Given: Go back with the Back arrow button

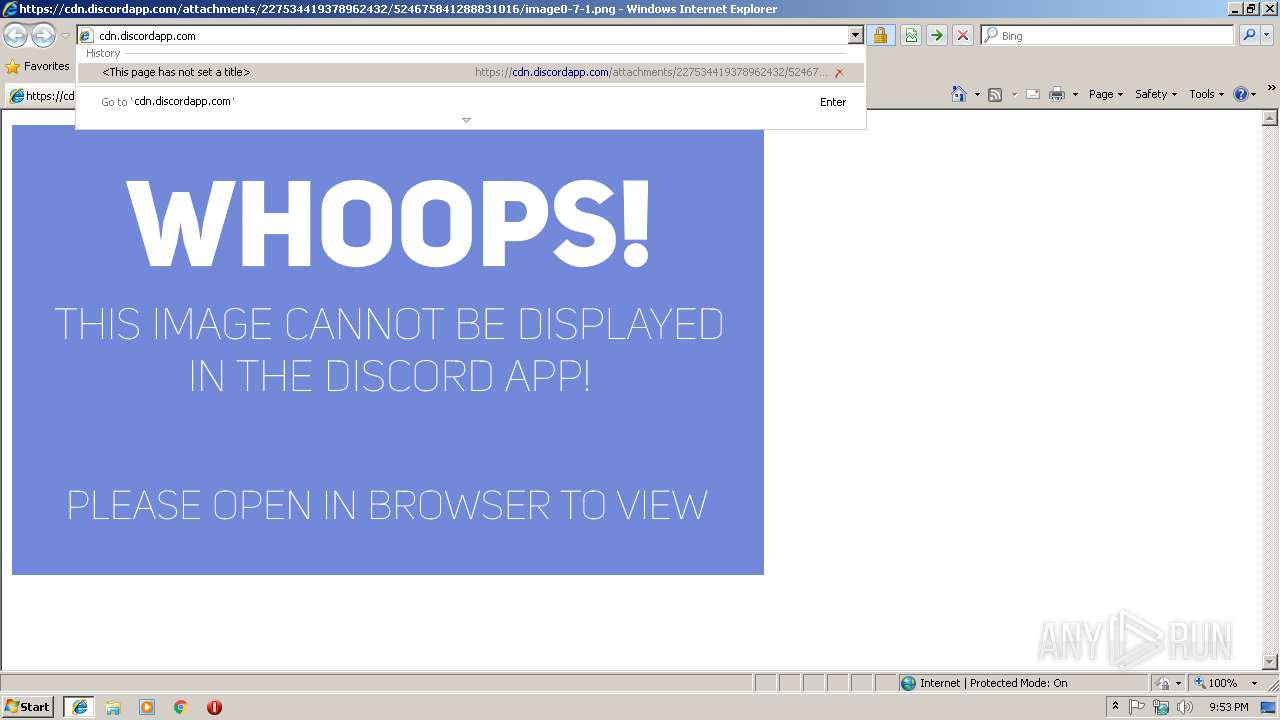Looking at the screenshot, I should point(15,36).
